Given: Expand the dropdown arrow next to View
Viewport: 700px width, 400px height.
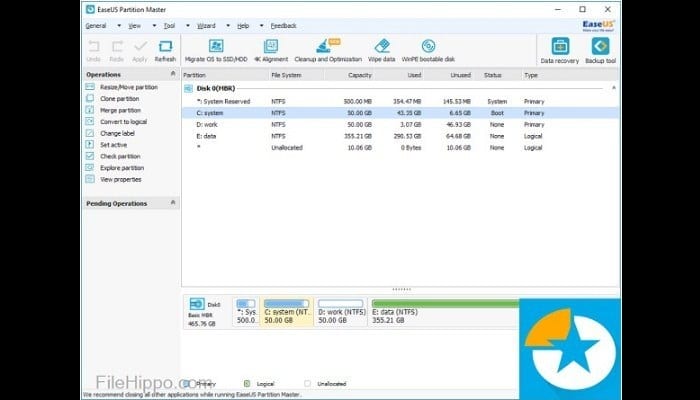Looking at the screenshot, I should tap(154, 26).
